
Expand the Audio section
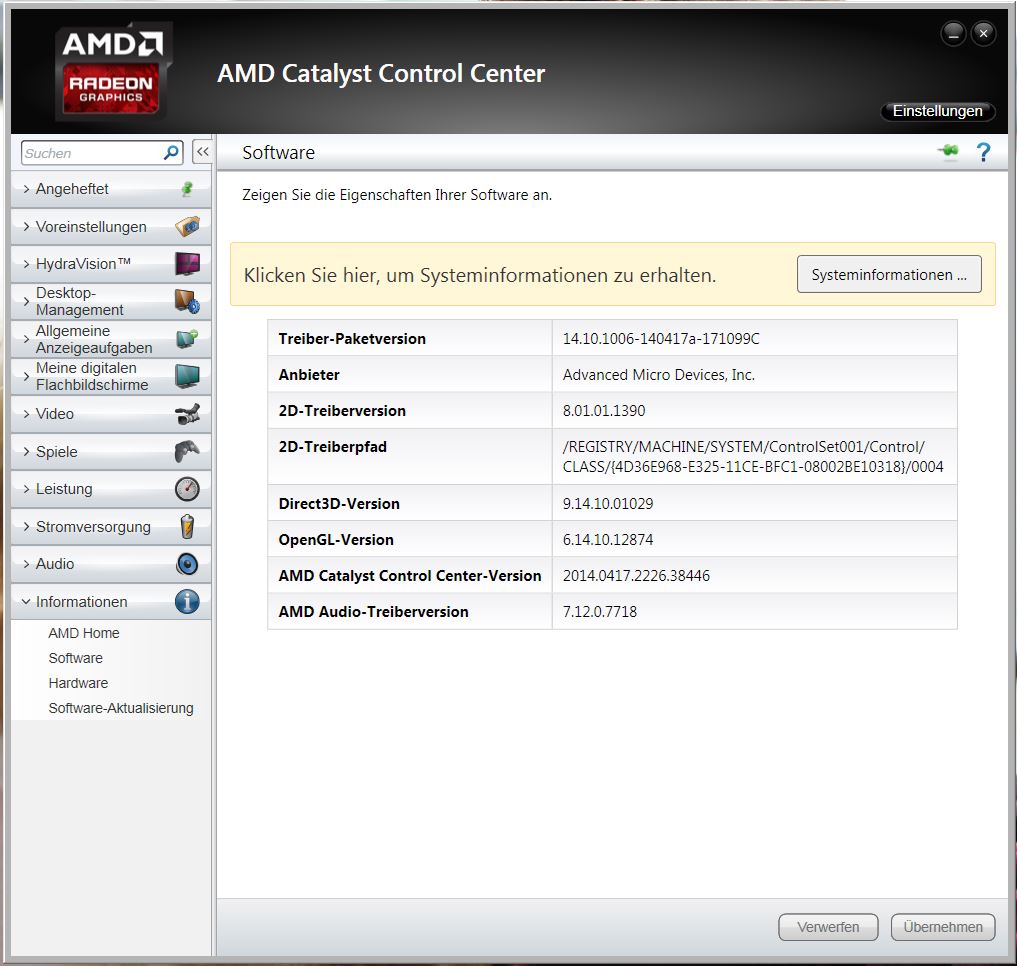tap(111, 564)
